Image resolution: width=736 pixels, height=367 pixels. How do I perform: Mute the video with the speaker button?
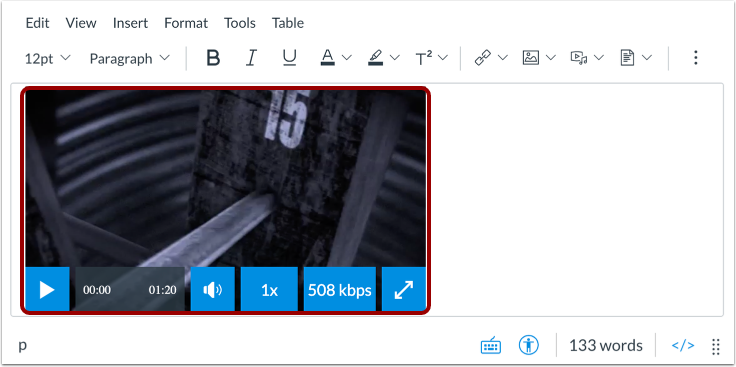[x=213, y=290]
